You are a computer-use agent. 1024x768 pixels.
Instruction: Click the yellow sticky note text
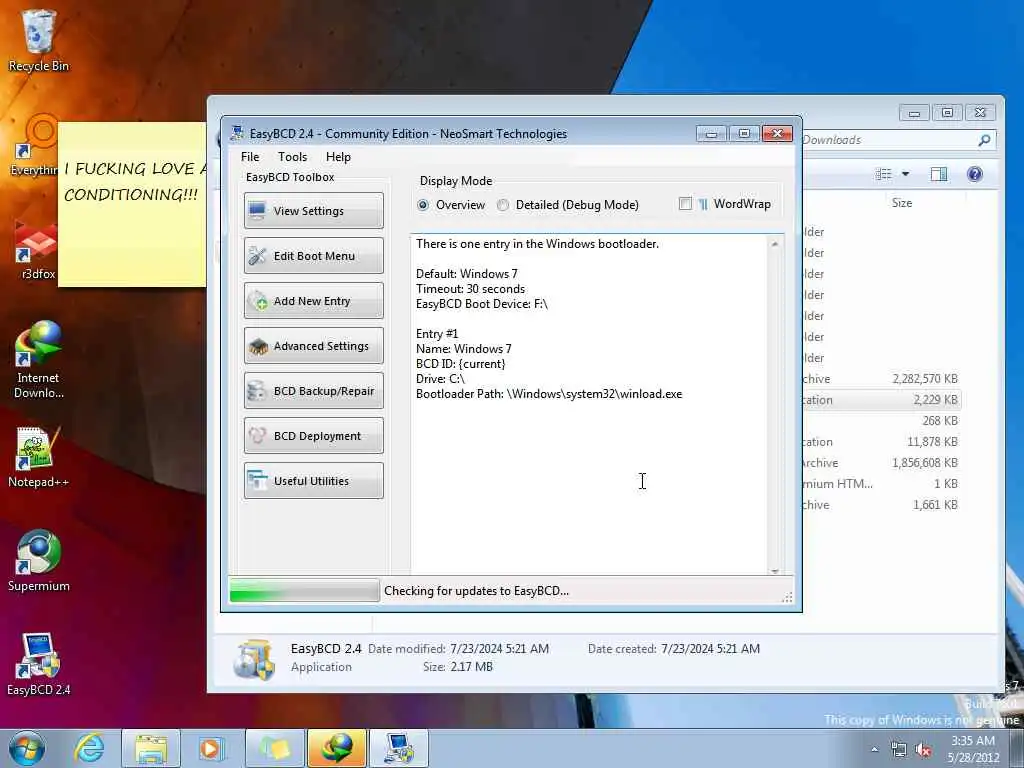[135, 182]
